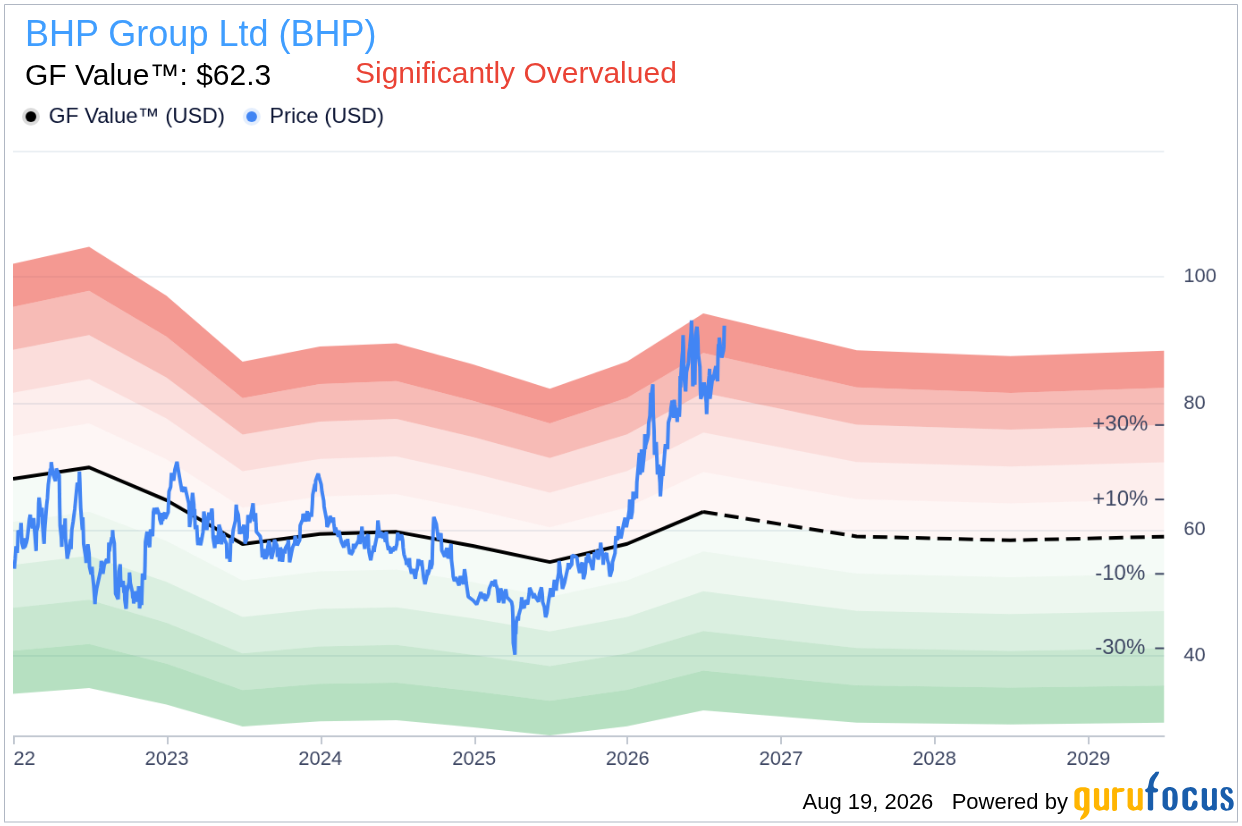
Task: Click the GF Value $62.3 text
Action: click(148, 76)
